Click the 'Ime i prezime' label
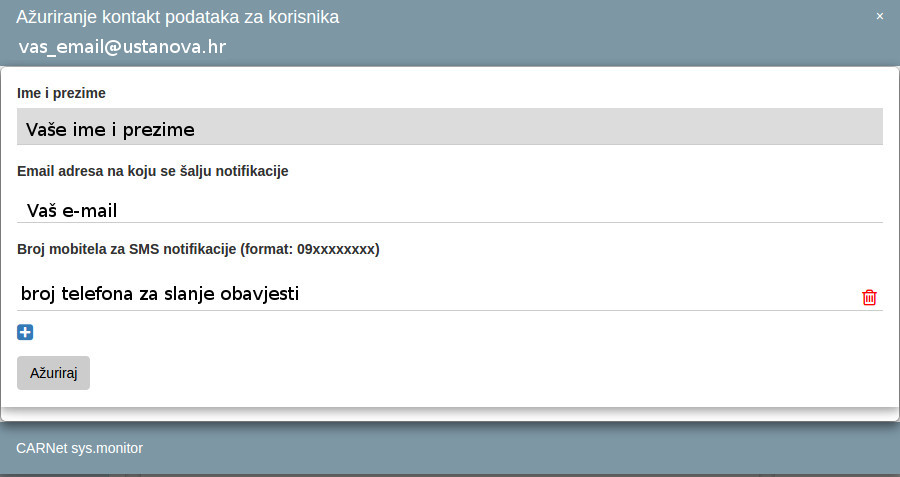This screenshot has height=477, width=900. (62, 93)
